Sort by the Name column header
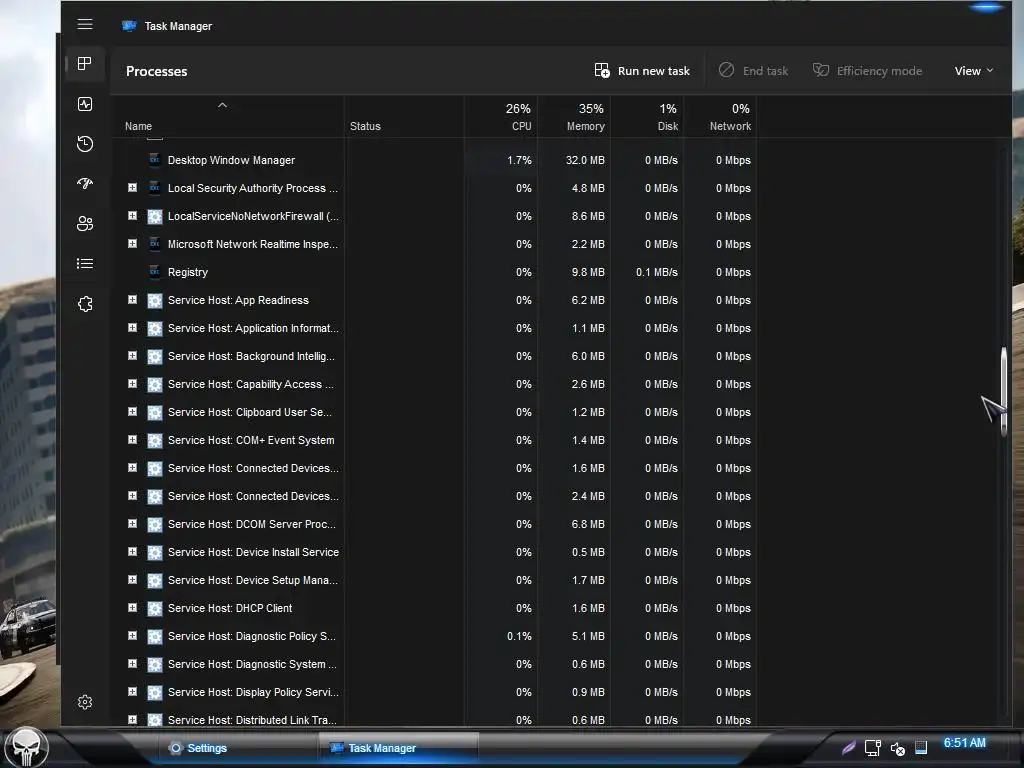This screenshot has width=1024, height=768. (x=228, y=118)
